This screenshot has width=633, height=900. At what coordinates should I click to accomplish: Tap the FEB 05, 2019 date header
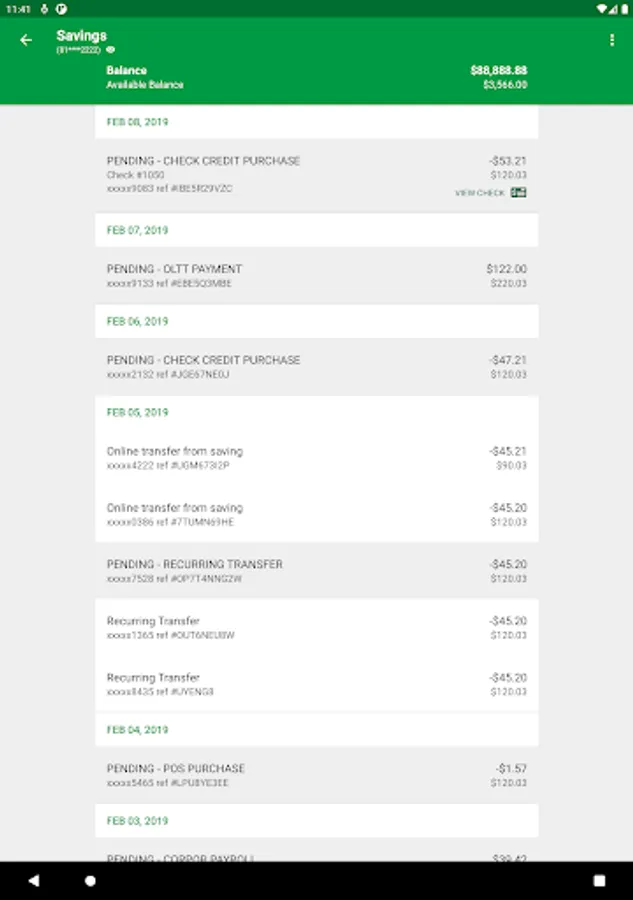coord(138,412)
